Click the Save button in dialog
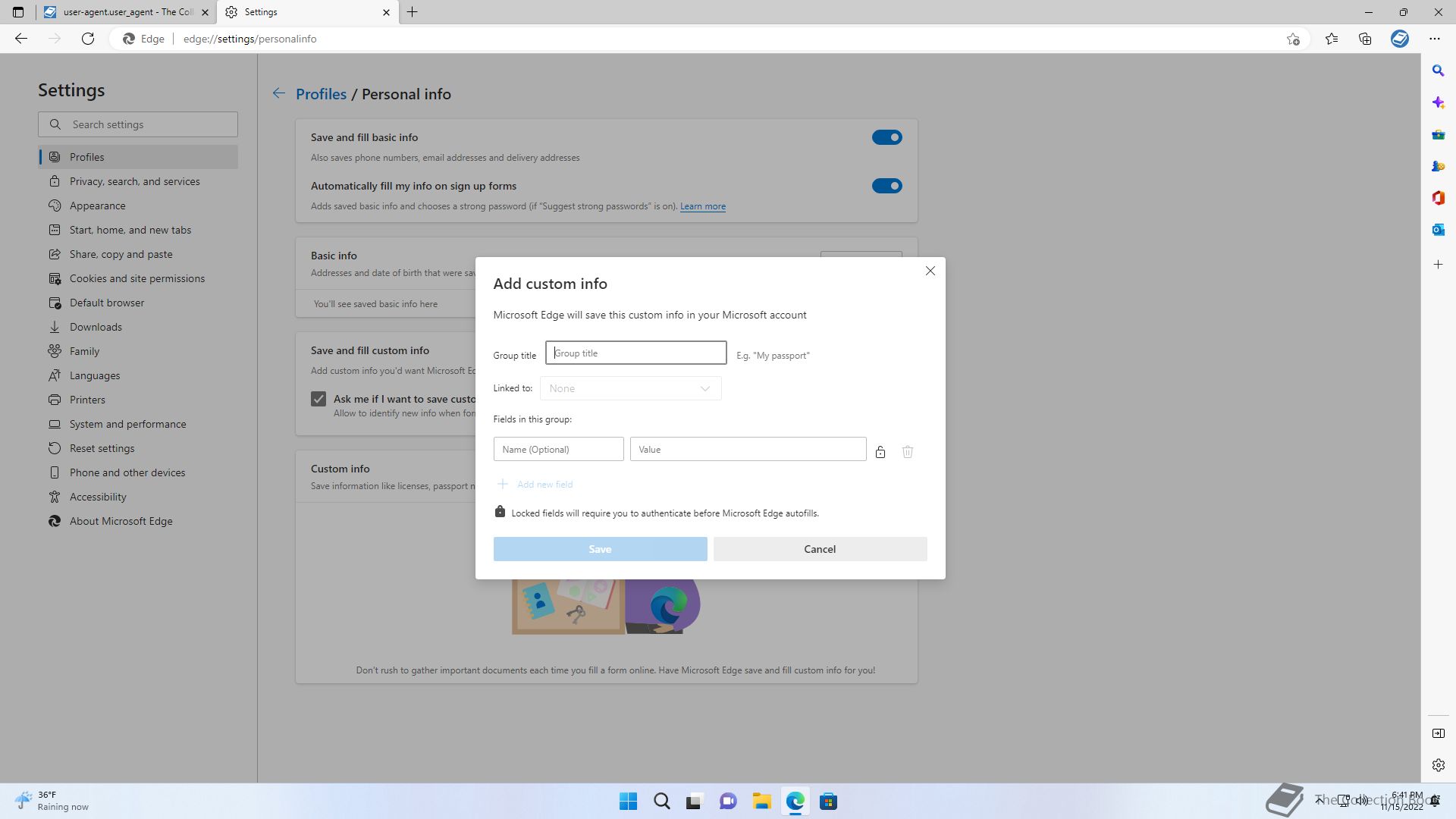This screenshot has width=1456, height=819. pos(600,549)
